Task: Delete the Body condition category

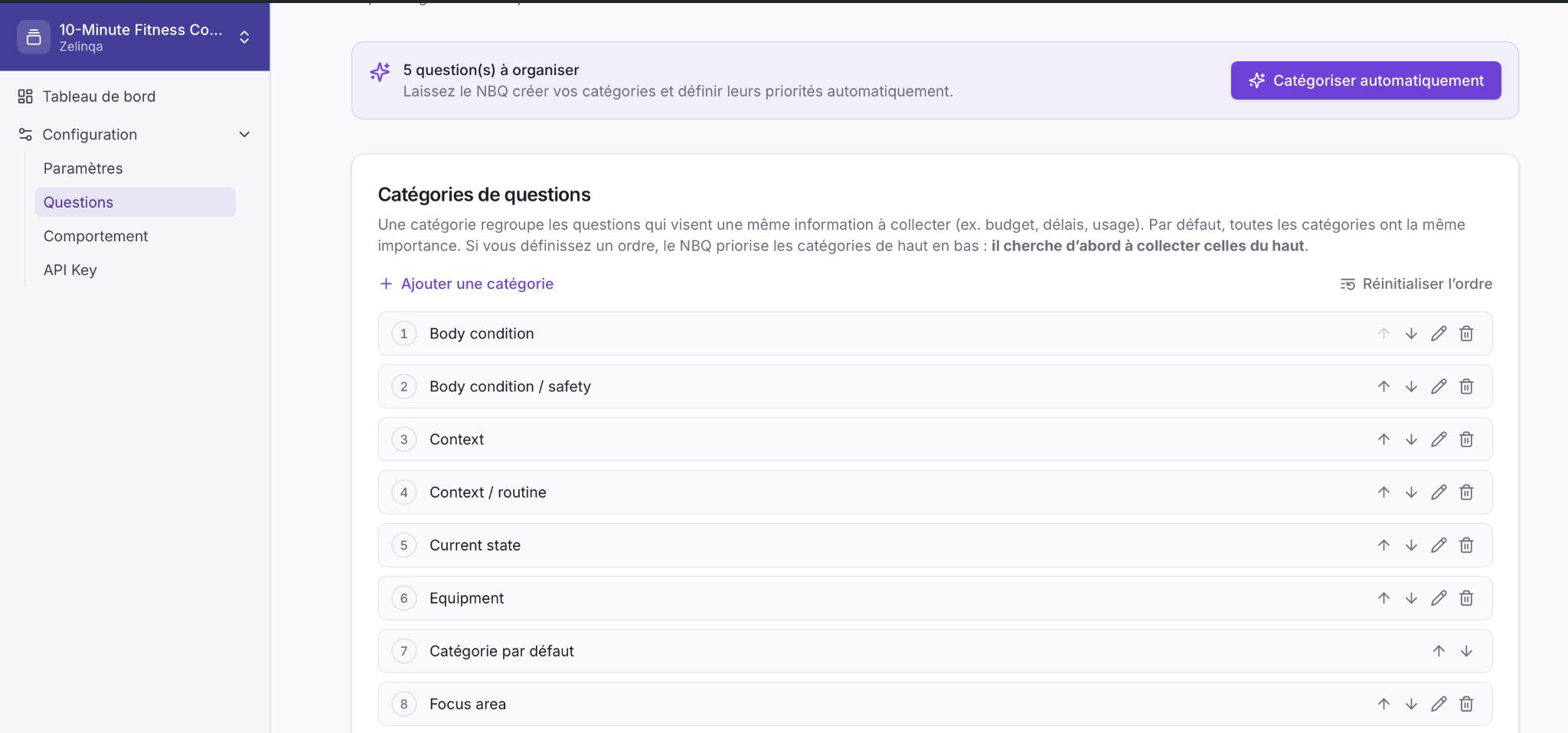Action: 1466,333
